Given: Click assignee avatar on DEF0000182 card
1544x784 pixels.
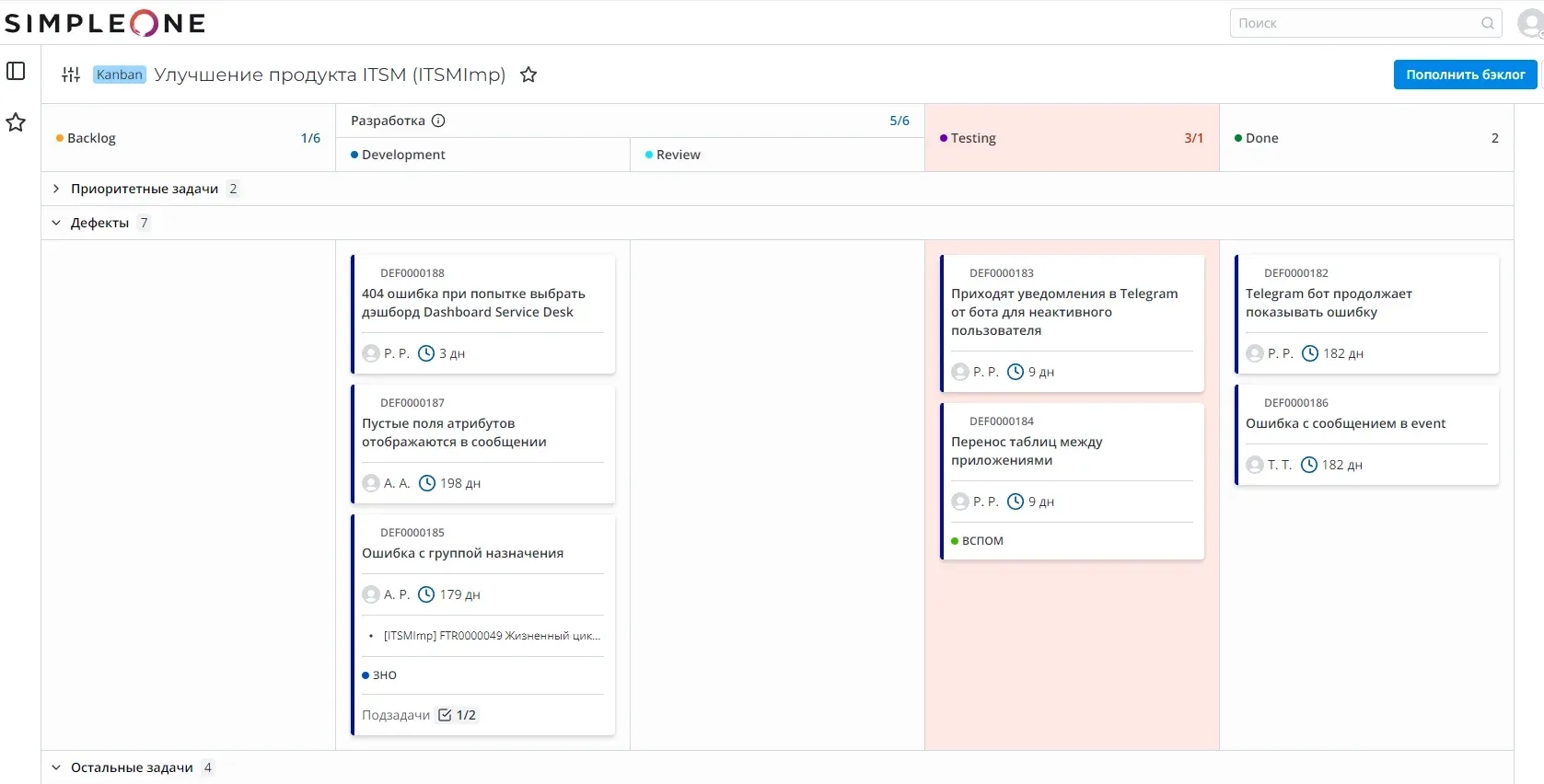Looking at the screenshot, I should [x=1255, y=353].
